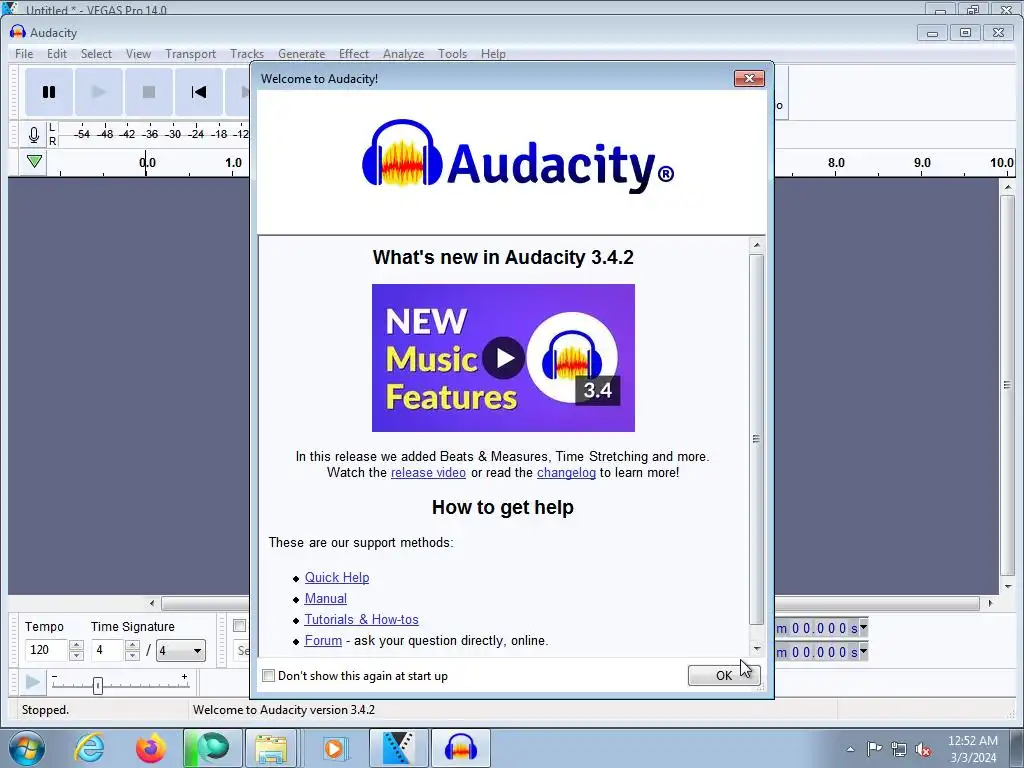
Task: Open the Analyze menu
Action: pyautogui.click(x=404, y=54)
